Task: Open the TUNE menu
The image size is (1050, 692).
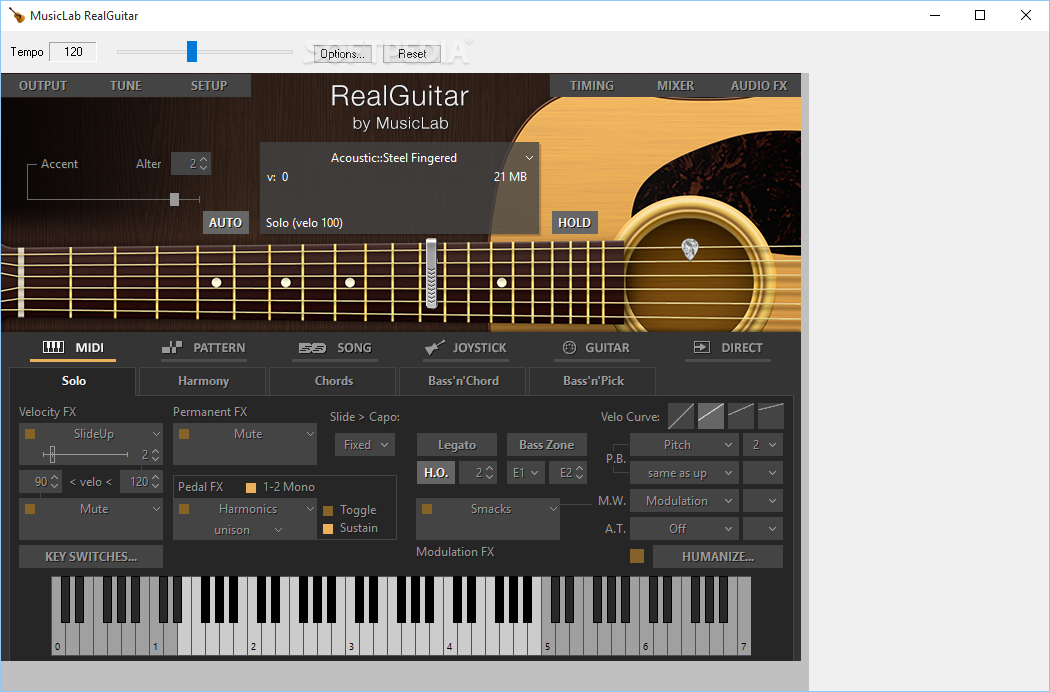Action: [126, 86]
